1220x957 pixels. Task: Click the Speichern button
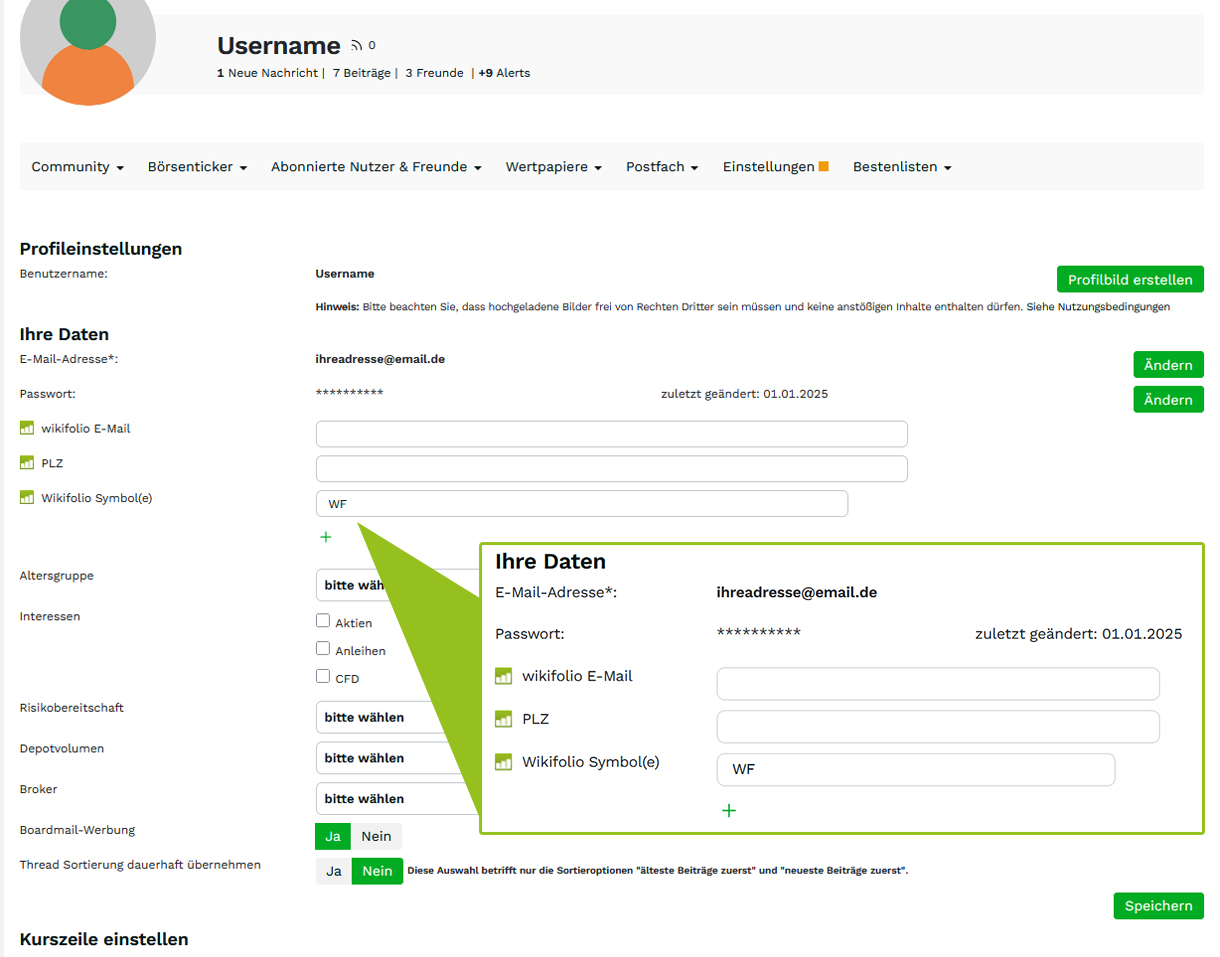pyautogui.click(x=1158, y=906)
